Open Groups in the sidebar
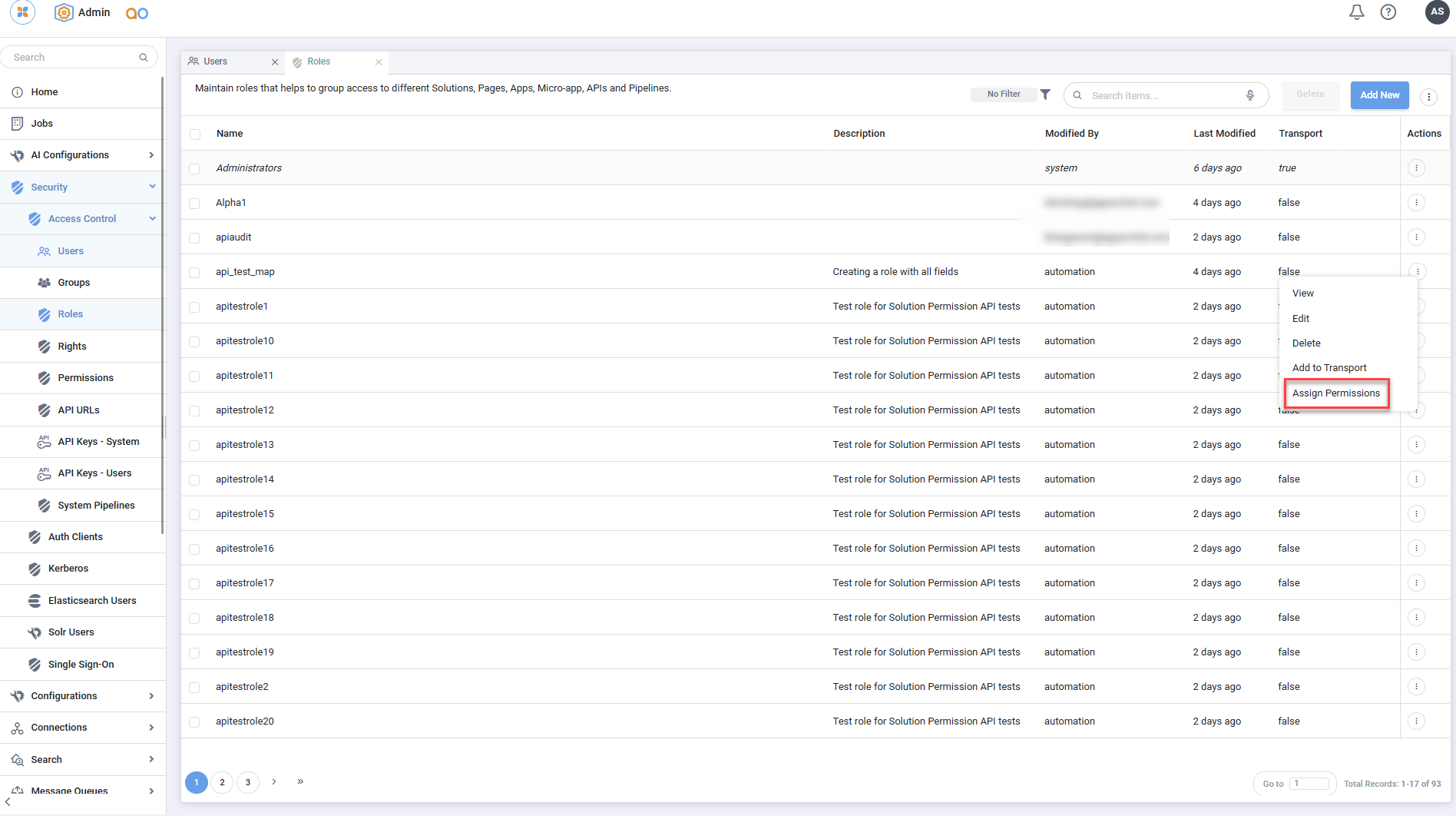This screenshot has height=816, width=1456. pos(74,283)
